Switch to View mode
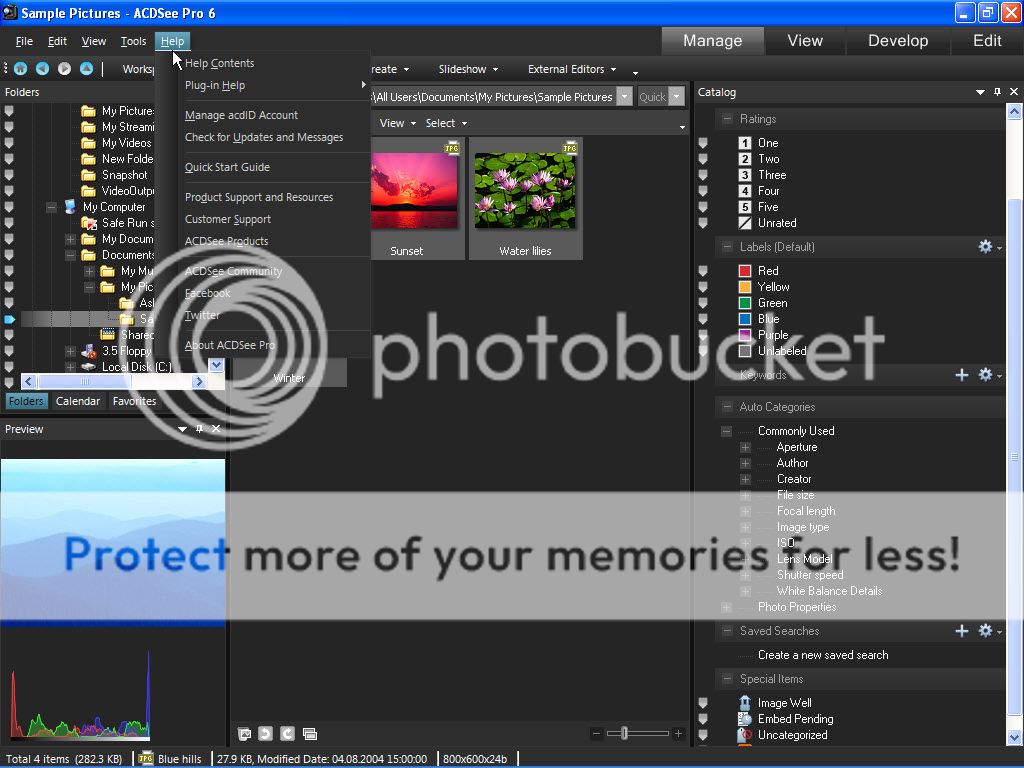Viewport: 1024px width, 768px height. tap(805, 40)
